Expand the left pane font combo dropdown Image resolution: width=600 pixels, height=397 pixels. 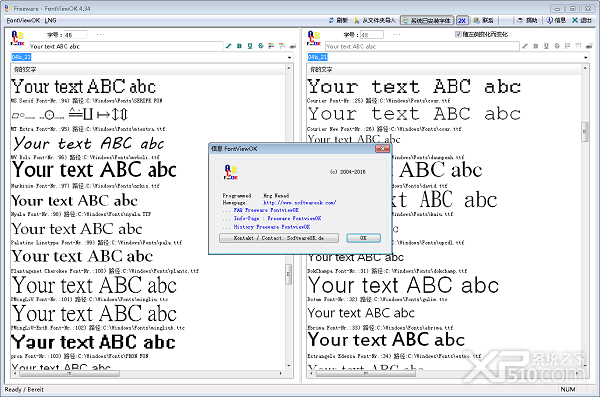tap(290, 57)
